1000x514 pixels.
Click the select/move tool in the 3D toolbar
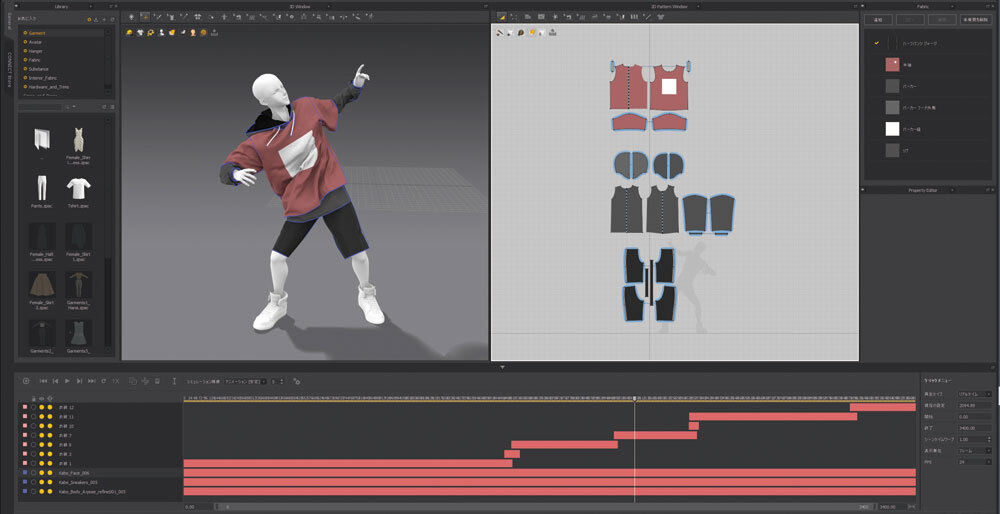145,17
